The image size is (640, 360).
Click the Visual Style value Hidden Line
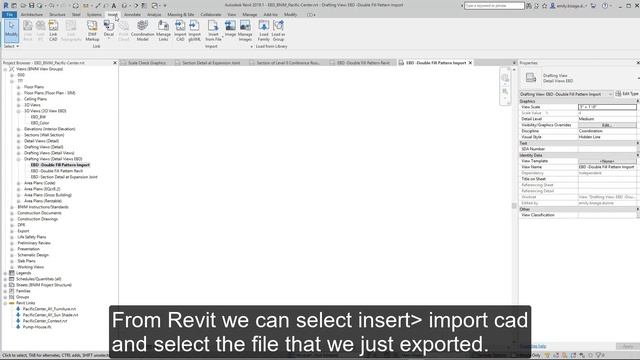[x=607, y=137]
